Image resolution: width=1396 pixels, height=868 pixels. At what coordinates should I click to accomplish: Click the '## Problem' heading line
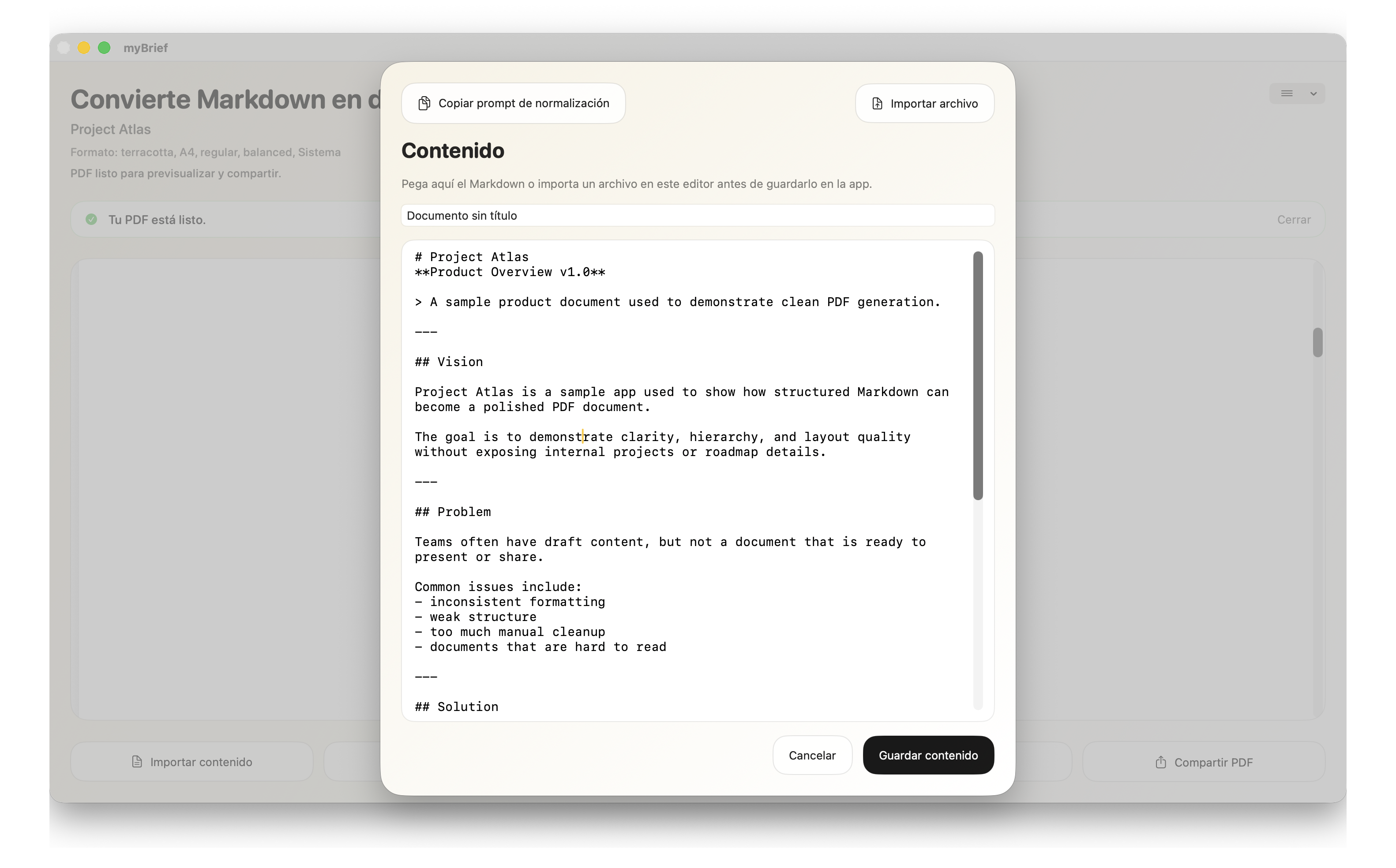coord(453,512)
